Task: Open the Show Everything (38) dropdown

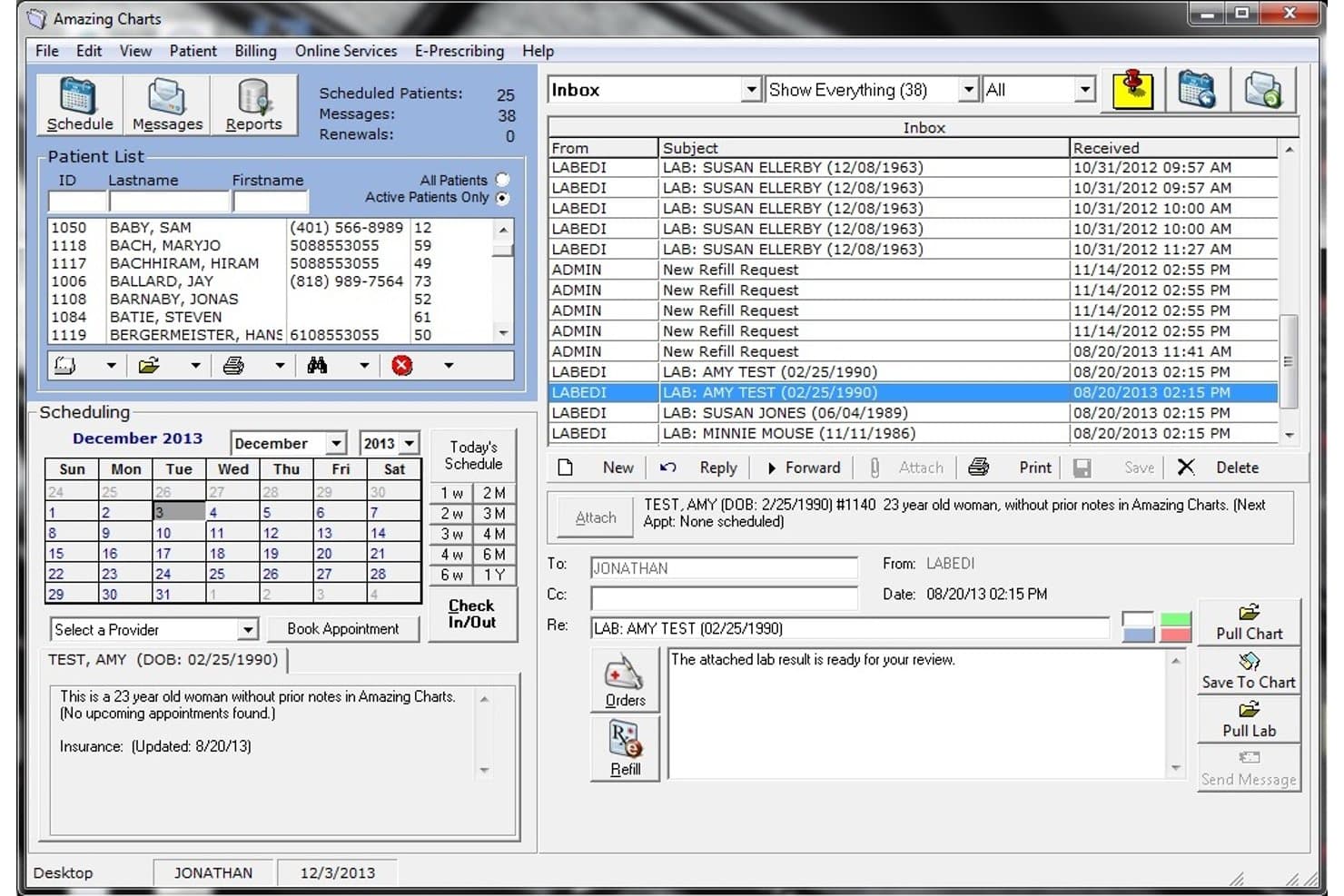Action: [x=968, y=90]
